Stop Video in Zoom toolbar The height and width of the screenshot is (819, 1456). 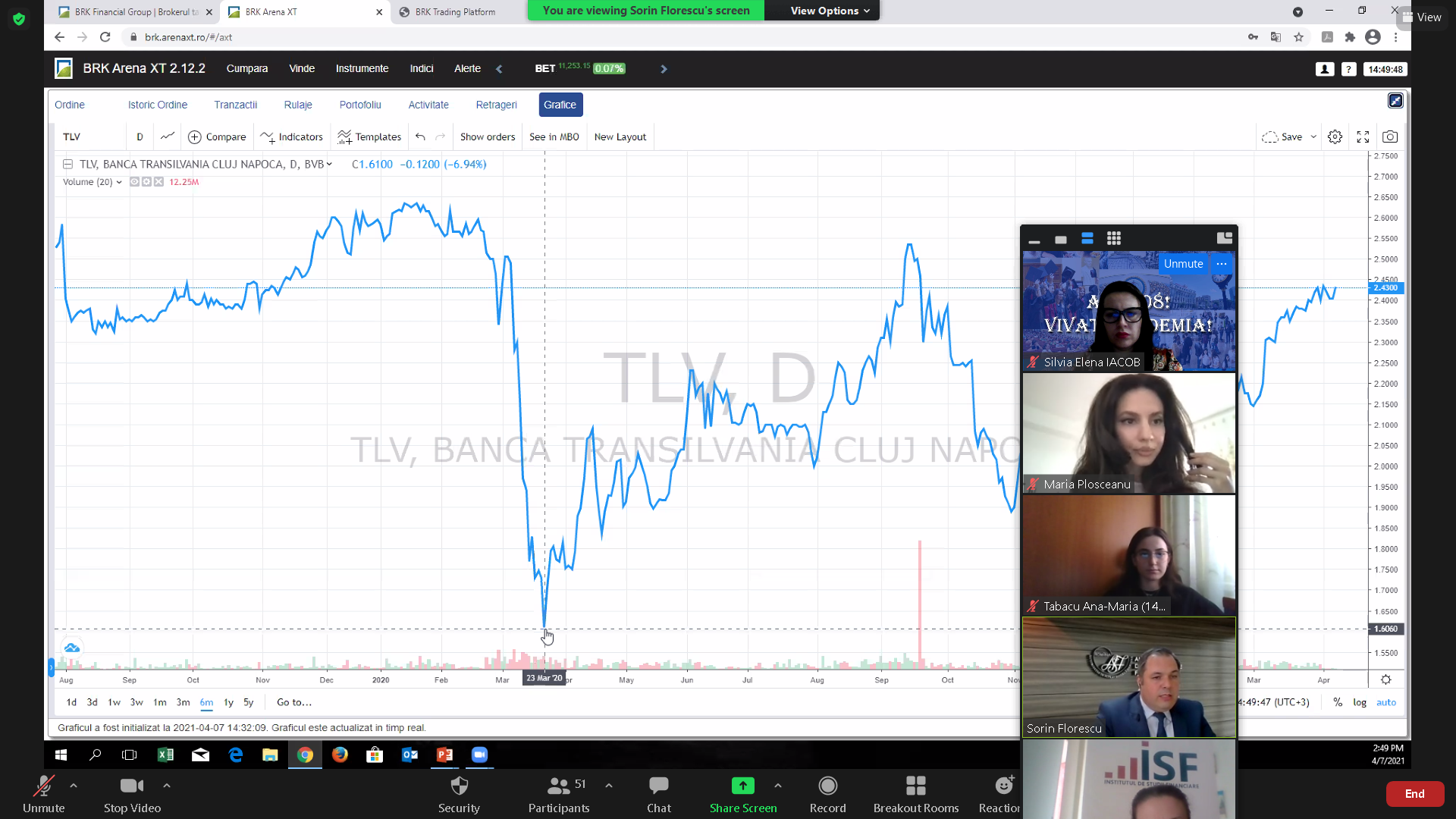[x=132, y=794]
